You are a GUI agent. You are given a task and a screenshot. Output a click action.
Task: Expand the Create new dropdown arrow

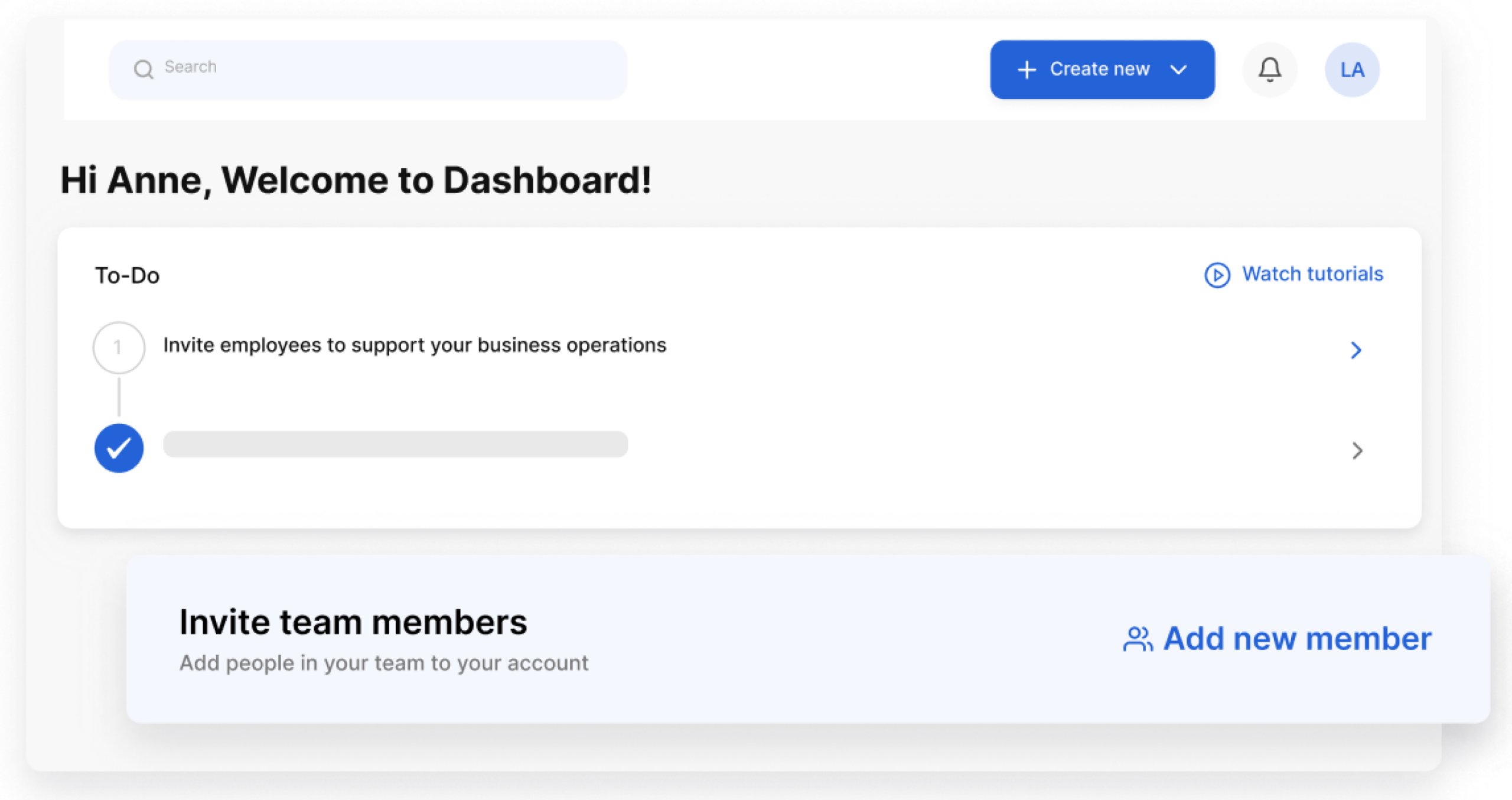pyautogui.click(x=1178, y=70)
